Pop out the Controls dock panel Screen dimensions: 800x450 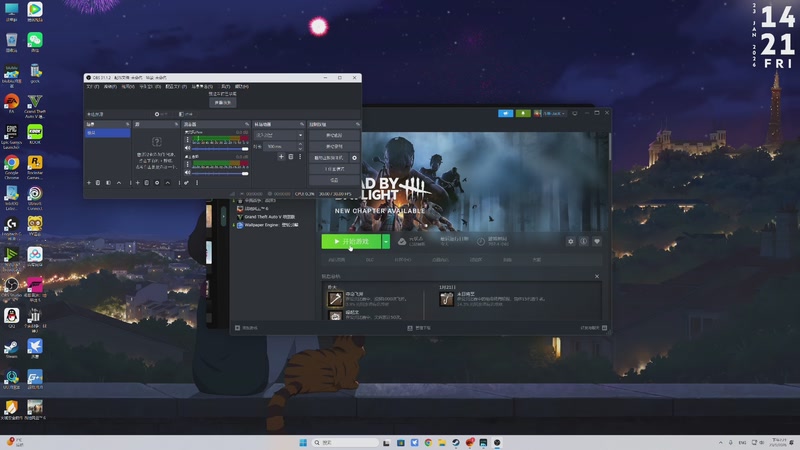[x=358, y=124]
